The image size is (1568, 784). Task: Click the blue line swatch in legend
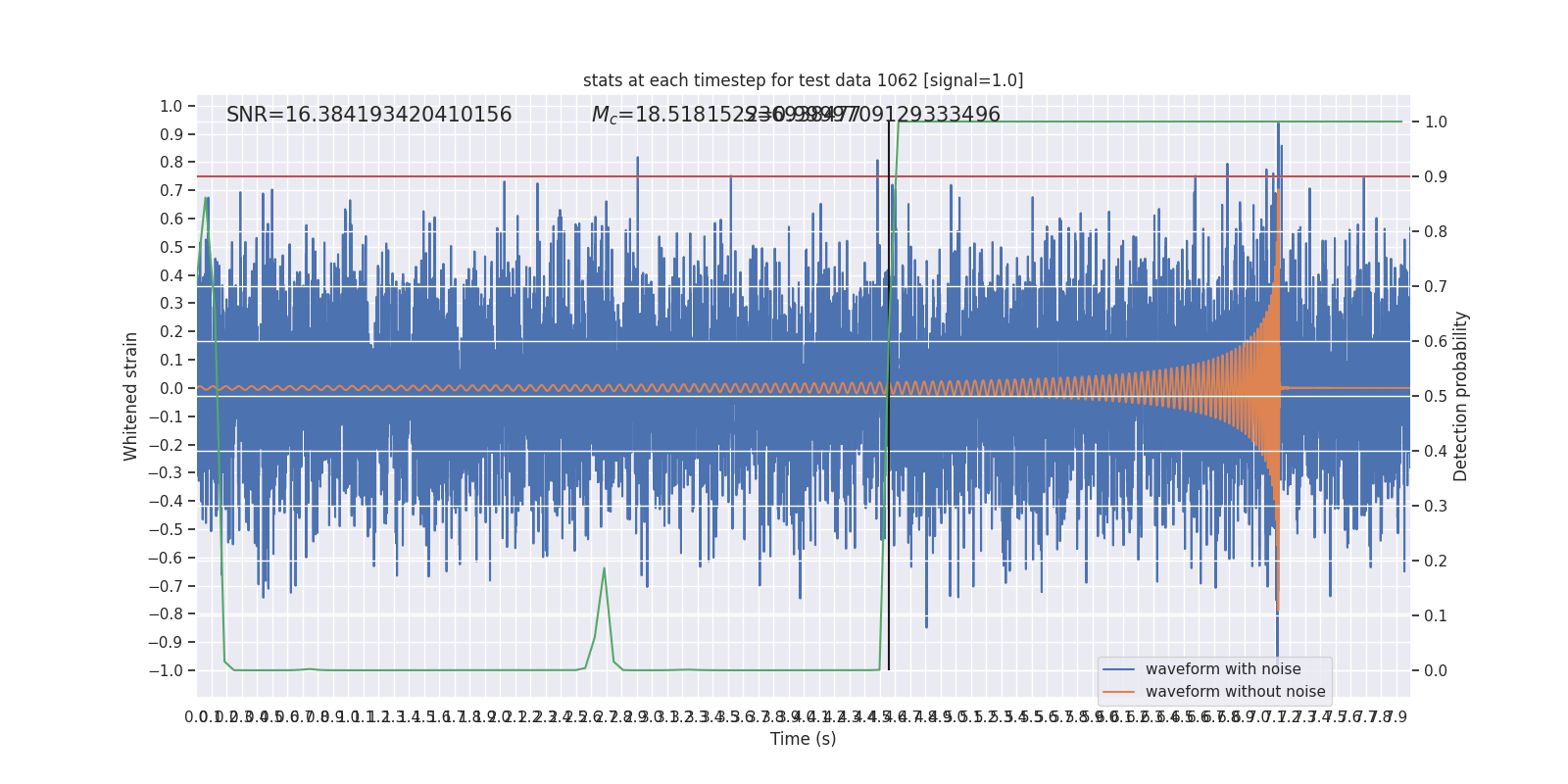(1118, 669)
